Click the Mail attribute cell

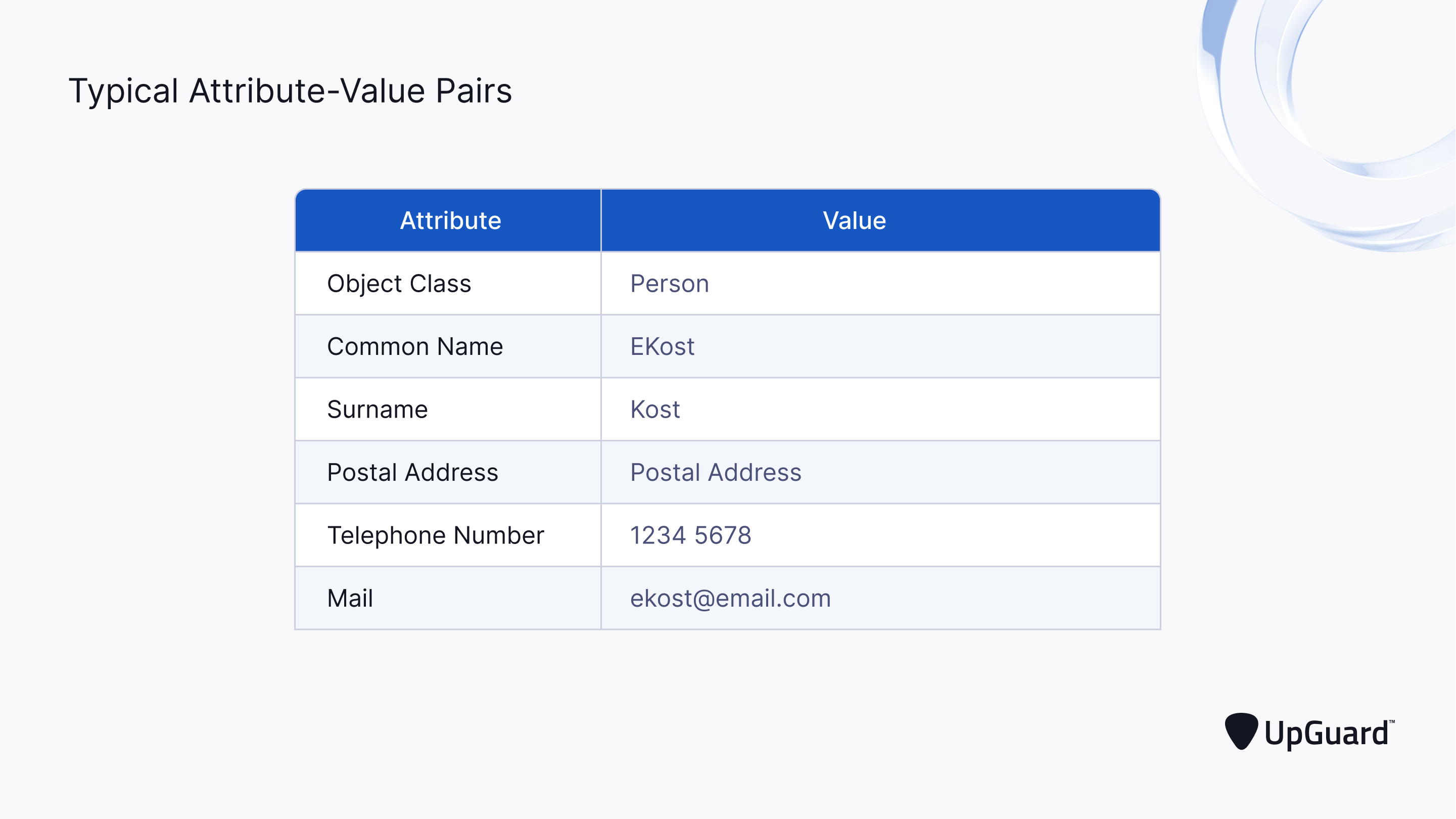pyautogui.click(x=350, y=598)
